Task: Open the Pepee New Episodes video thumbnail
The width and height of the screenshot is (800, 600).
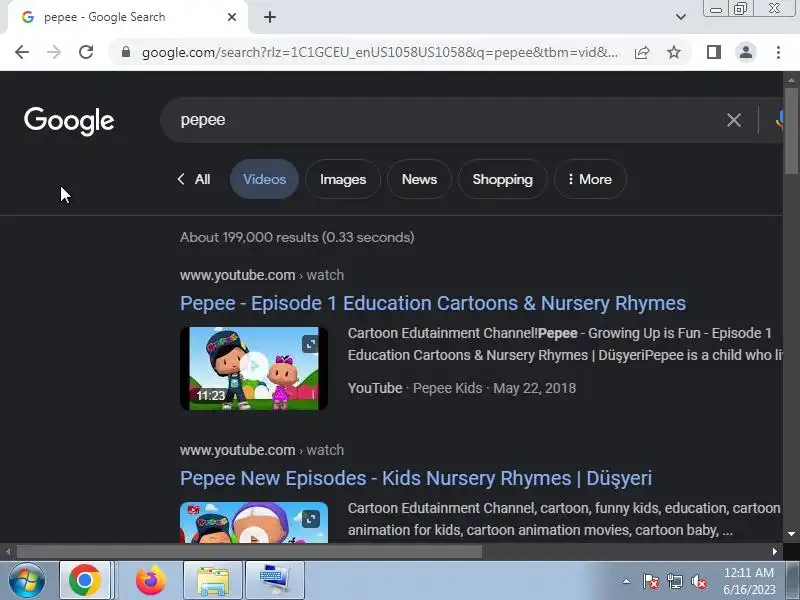Action: tap(254, 522)
